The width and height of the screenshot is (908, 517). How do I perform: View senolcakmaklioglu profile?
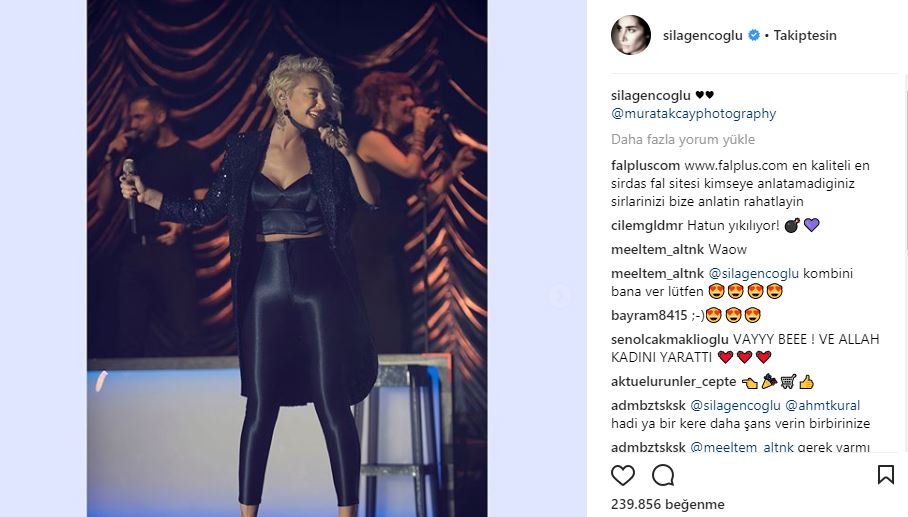669,339
